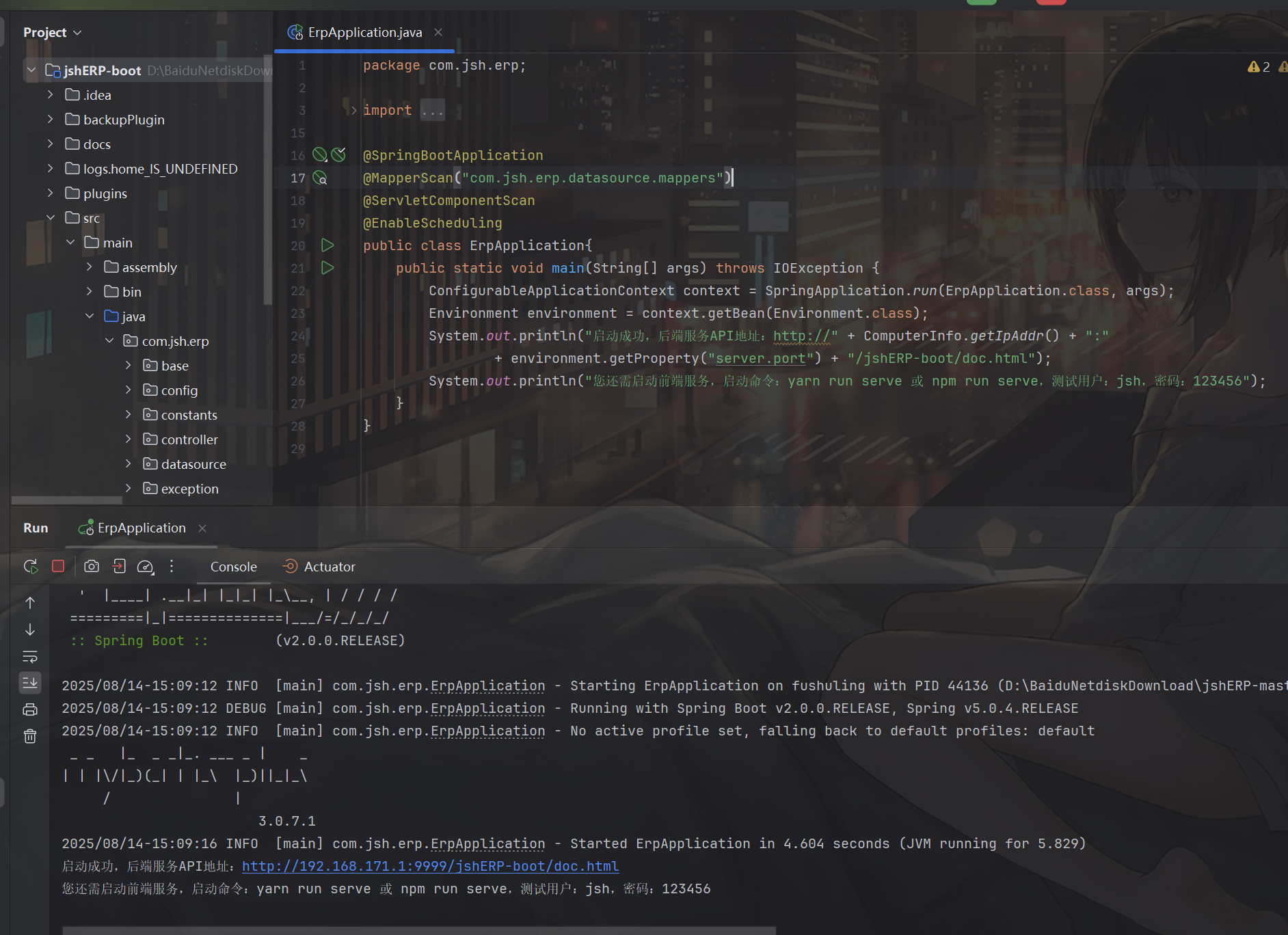Click the run gutter icon beside main method

(327, 268)
